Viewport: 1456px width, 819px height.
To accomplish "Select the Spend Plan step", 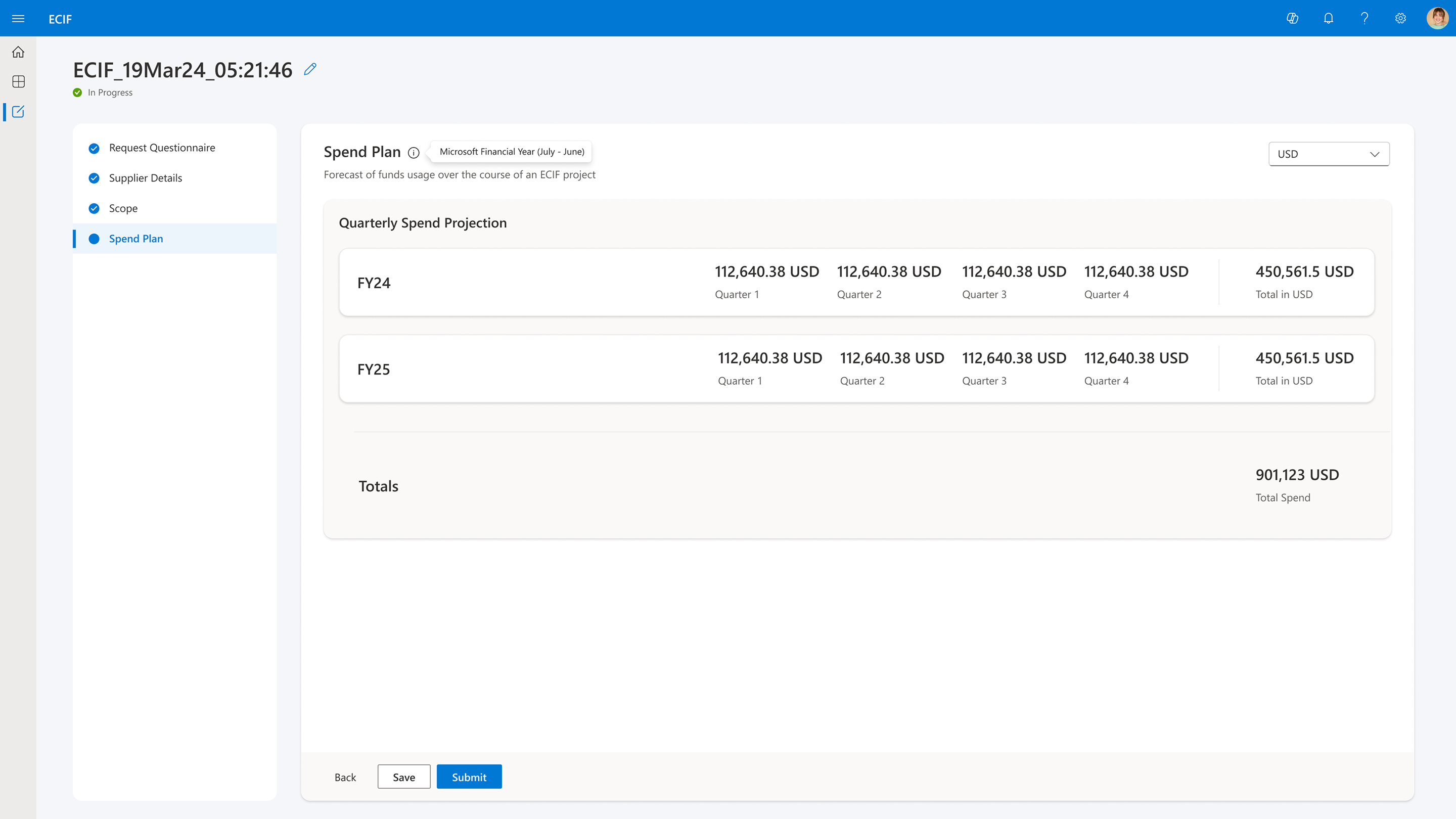I will coord(135,239).
